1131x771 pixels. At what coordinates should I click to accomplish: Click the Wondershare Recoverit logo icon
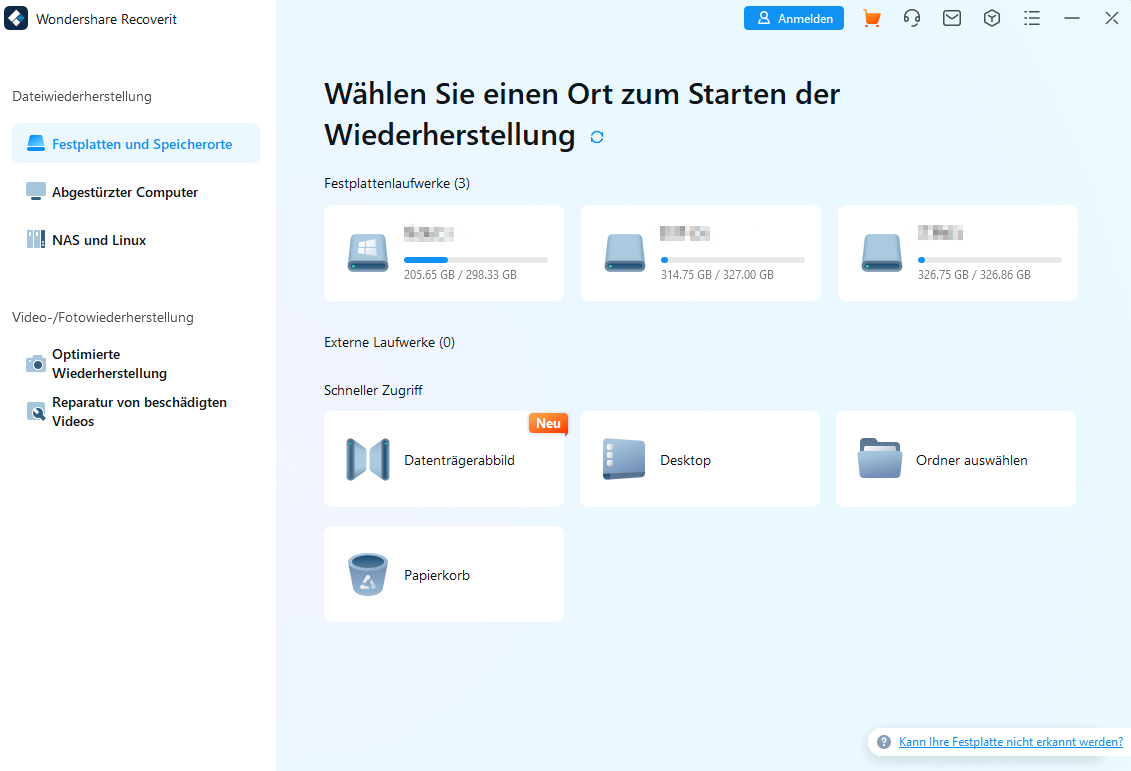click(16, 19)
